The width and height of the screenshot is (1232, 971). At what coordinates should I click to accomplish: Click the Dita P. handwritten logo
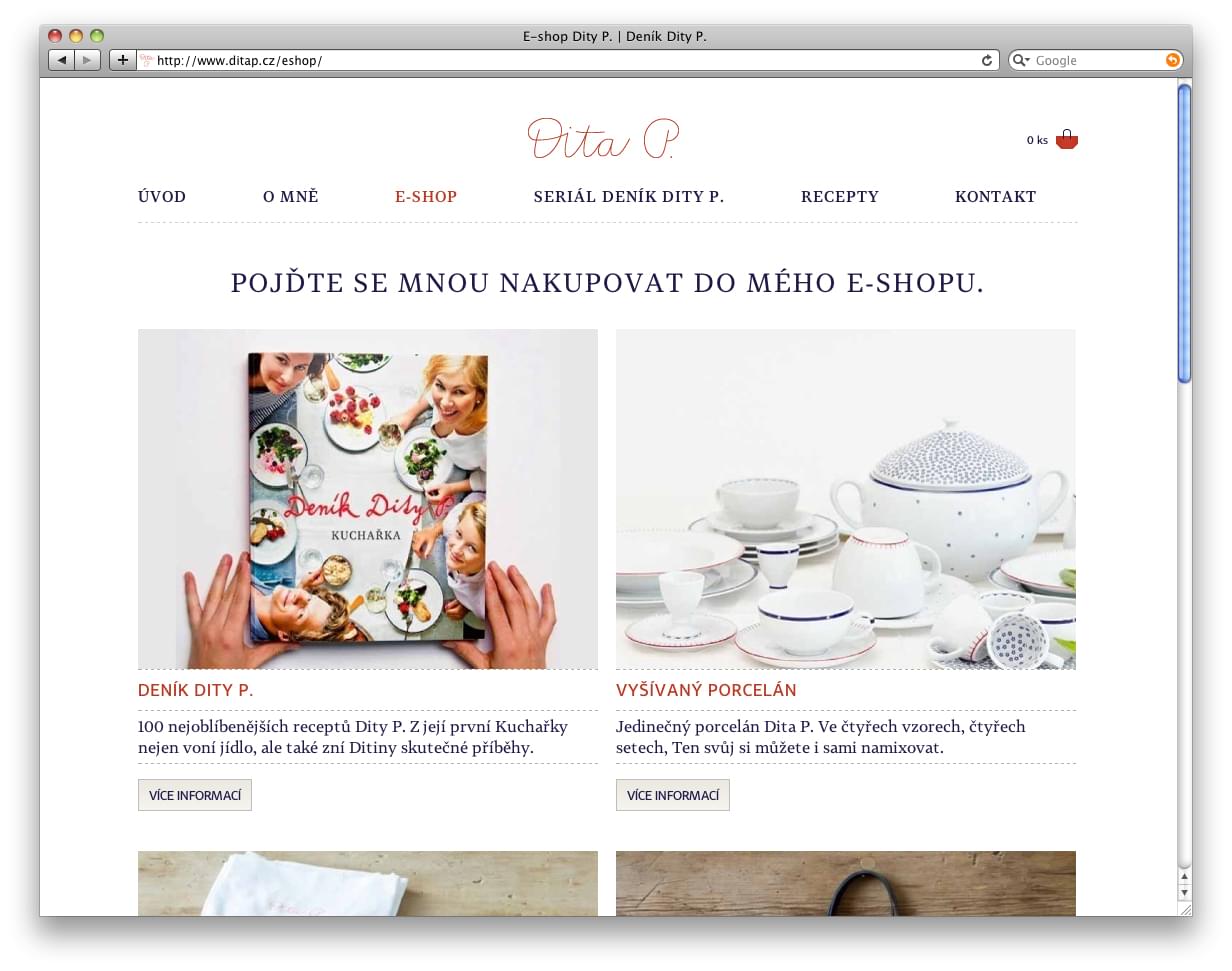(x=604, y=139)
